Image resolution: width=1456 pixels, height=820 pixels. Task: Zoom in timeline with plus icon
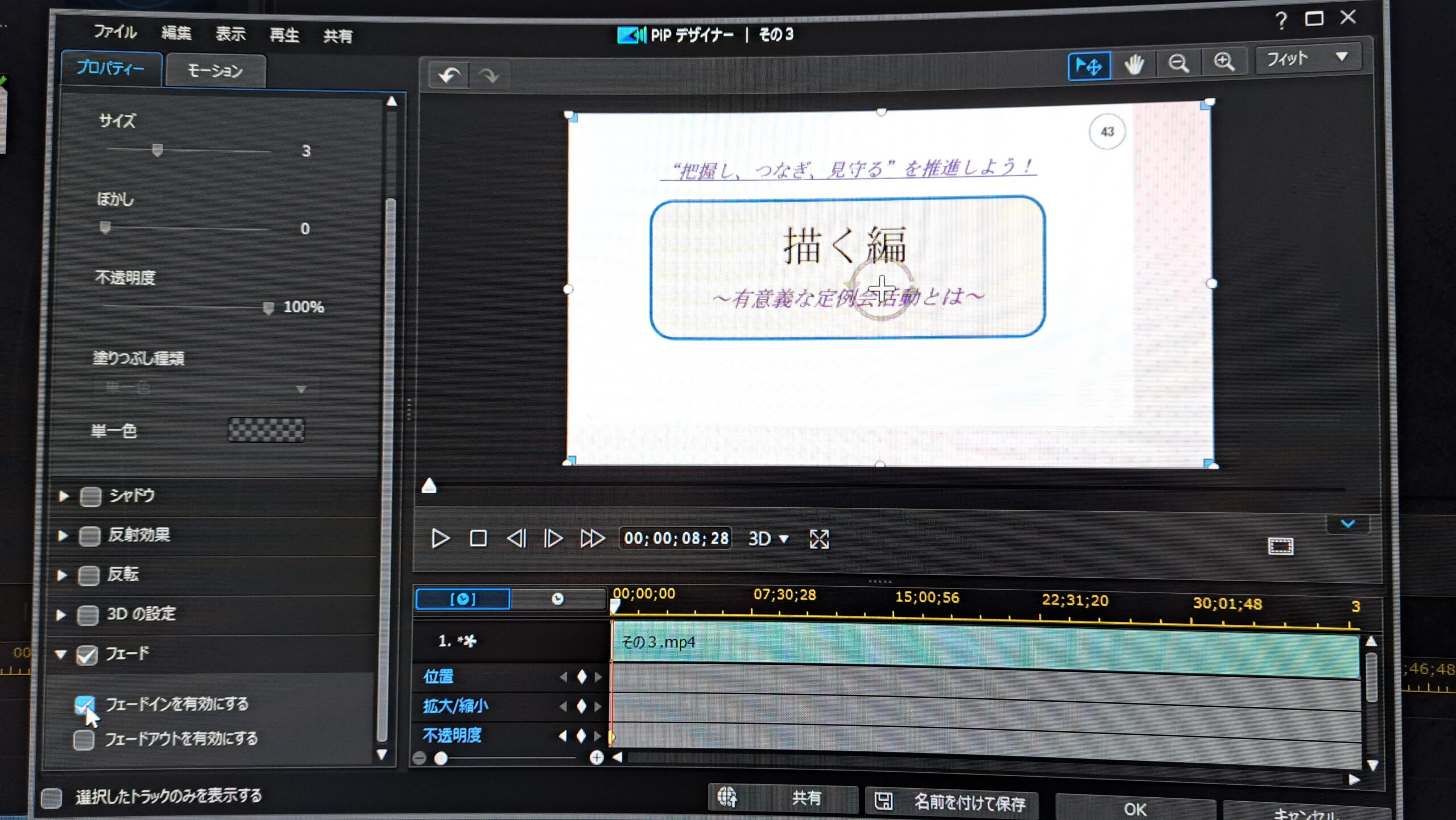point(596,757)
